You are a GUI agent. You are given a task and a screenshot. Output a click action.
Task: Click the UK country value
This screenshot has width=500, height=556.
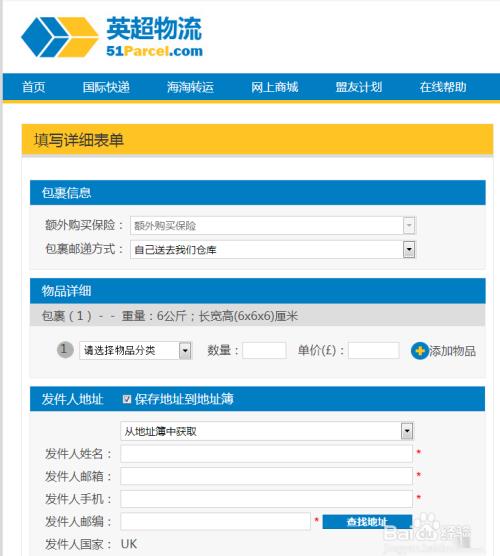click(129, 544)
